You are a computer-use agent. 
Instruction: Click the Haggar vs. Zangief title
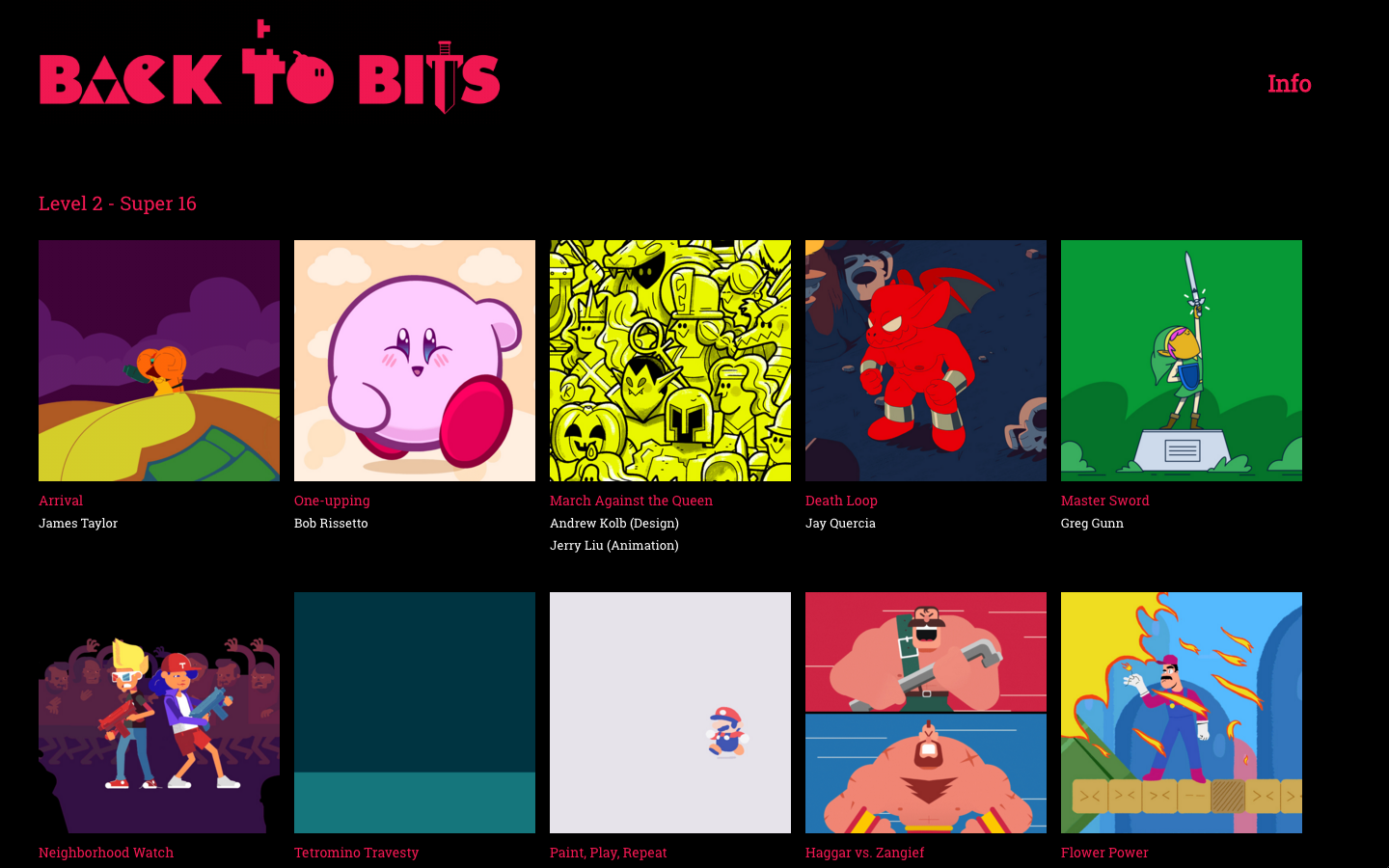coord(864,853)
